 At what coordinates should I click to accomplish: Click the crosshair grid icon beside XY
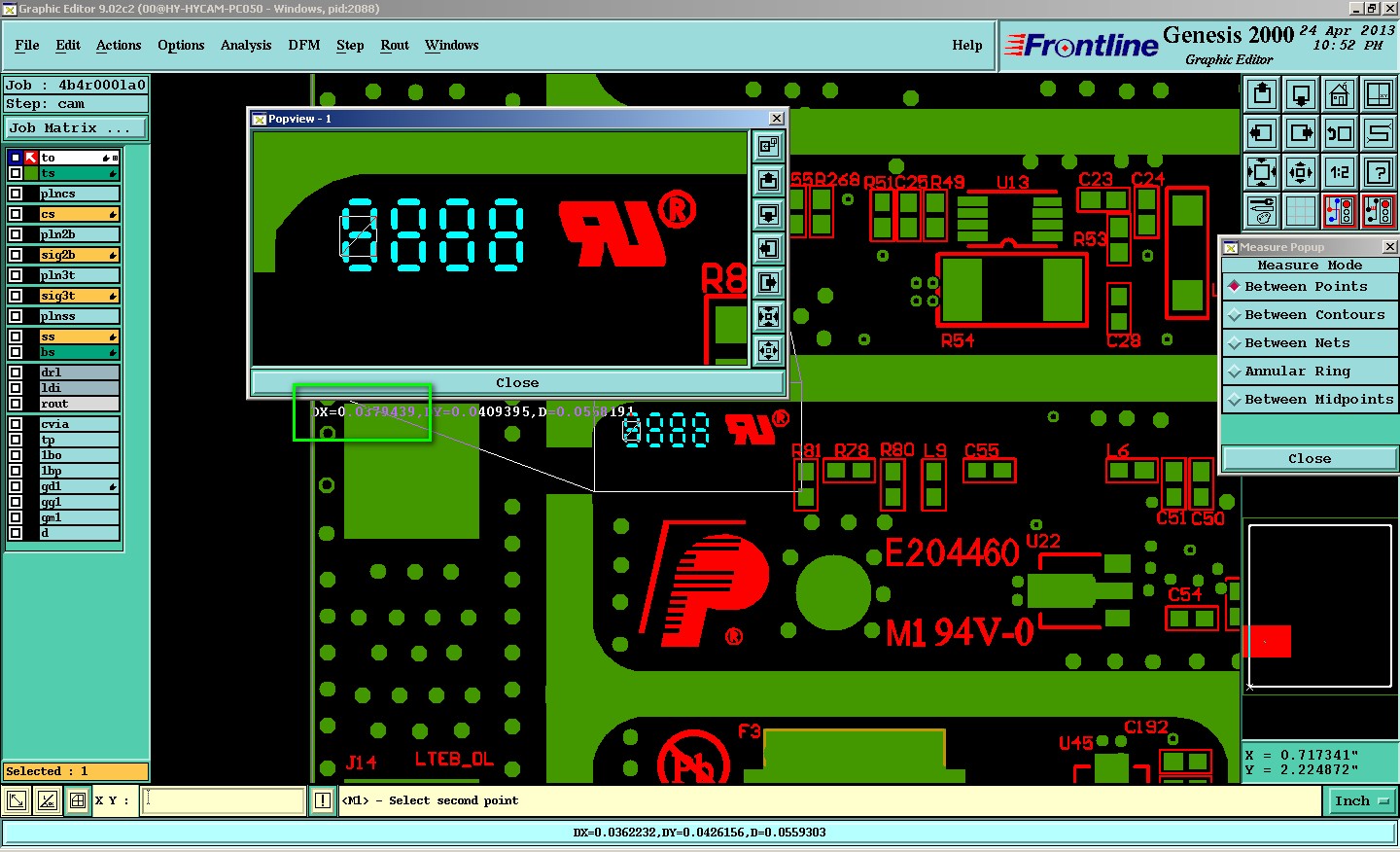click(78, 800)
